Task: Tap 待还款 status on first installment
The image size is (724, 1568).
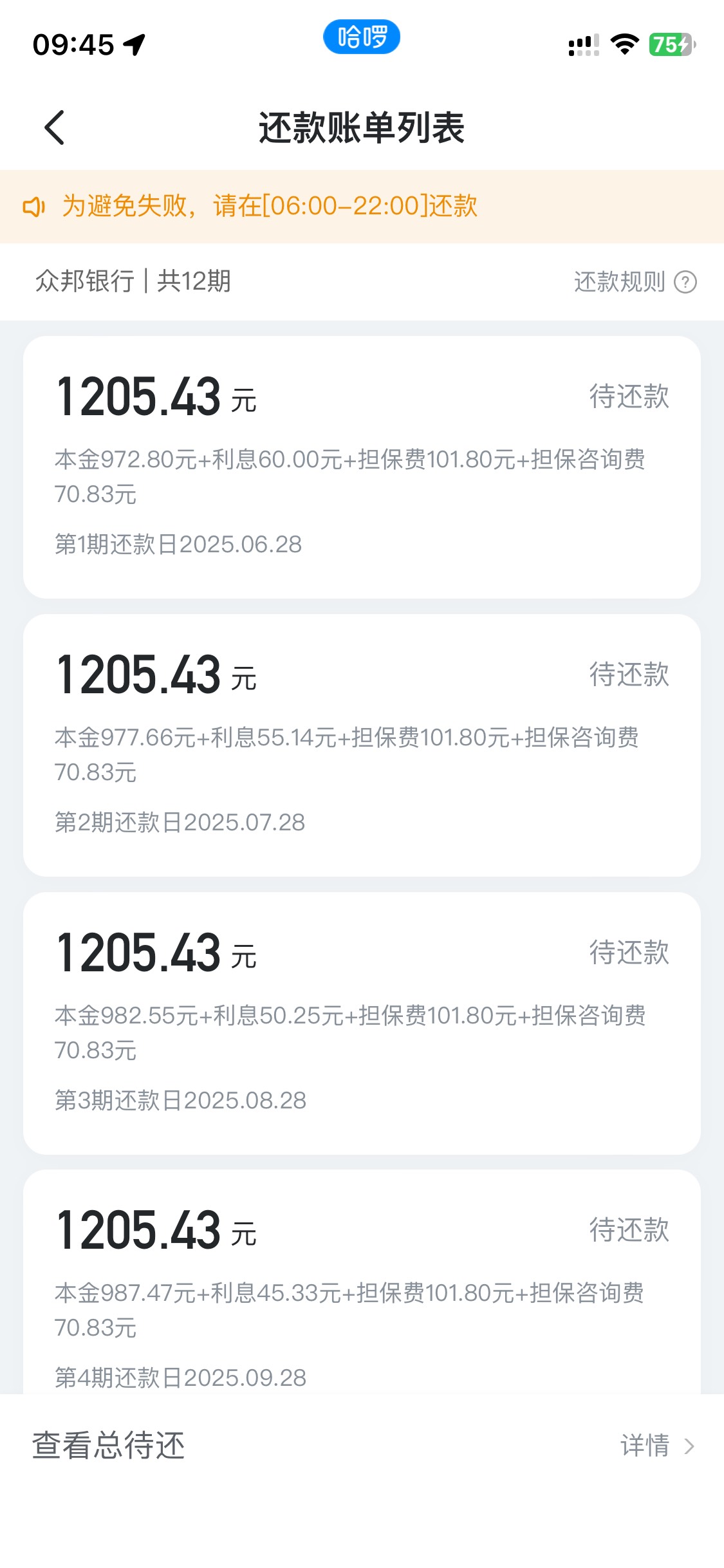Action: 629,397
